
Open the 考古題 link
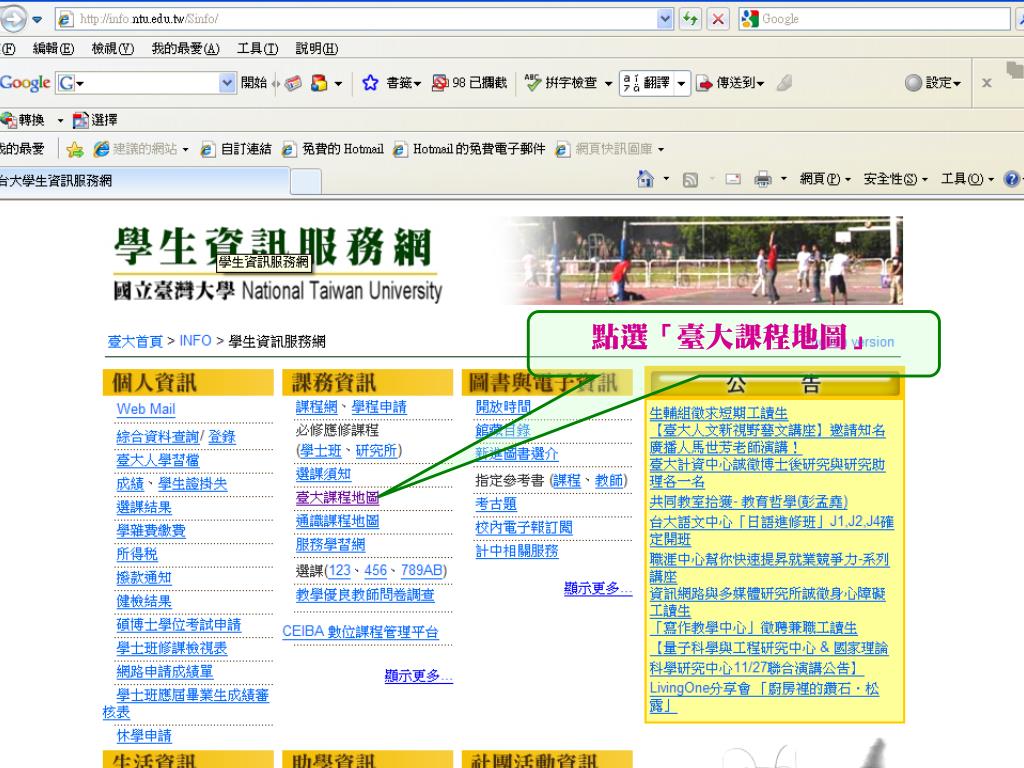tap(496, 504)
